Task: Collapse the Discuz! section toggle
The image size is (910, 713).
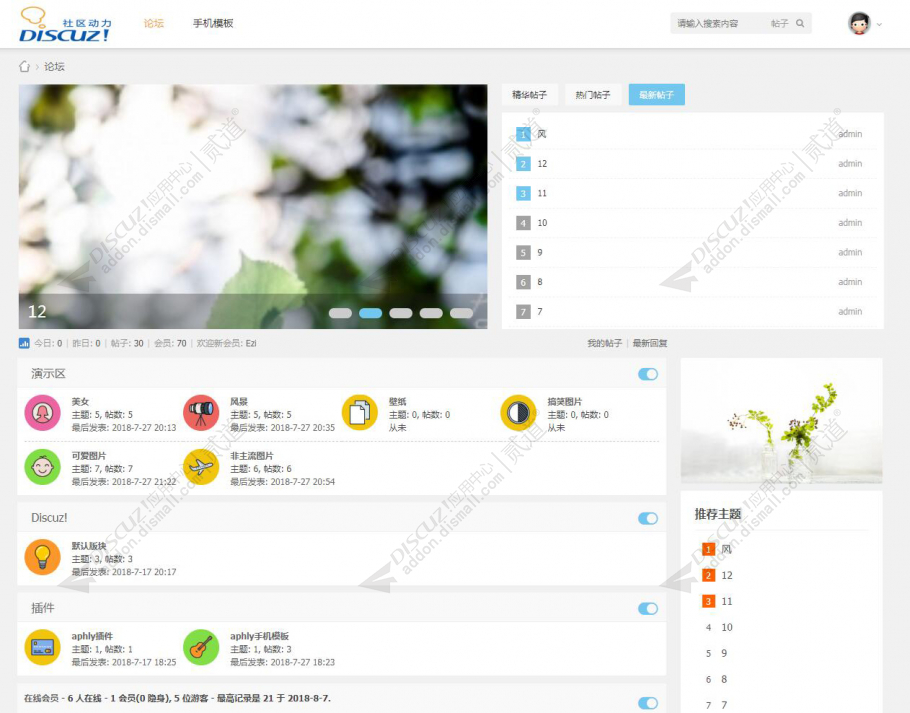Action: (x=648, y=519)
